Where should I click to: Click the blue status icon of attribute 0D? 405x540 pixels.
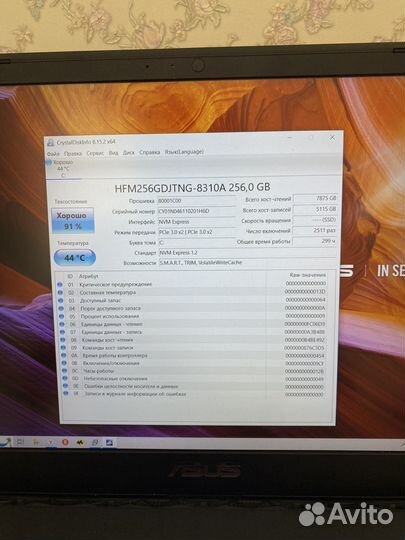[x=65, y=378]
